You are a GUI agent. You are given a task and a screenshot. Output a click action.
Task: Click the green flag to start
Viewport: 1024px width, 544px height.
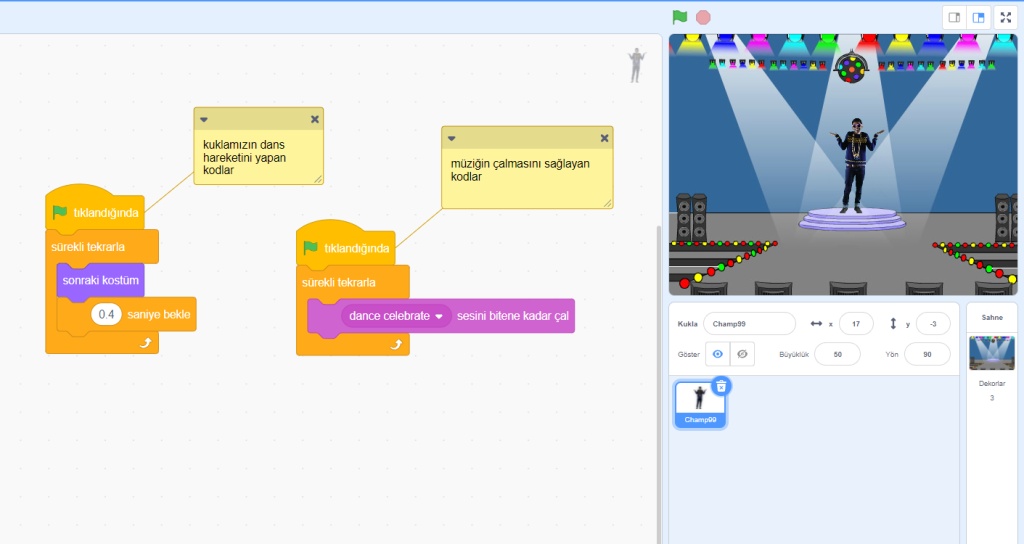(x=680, y=17)
